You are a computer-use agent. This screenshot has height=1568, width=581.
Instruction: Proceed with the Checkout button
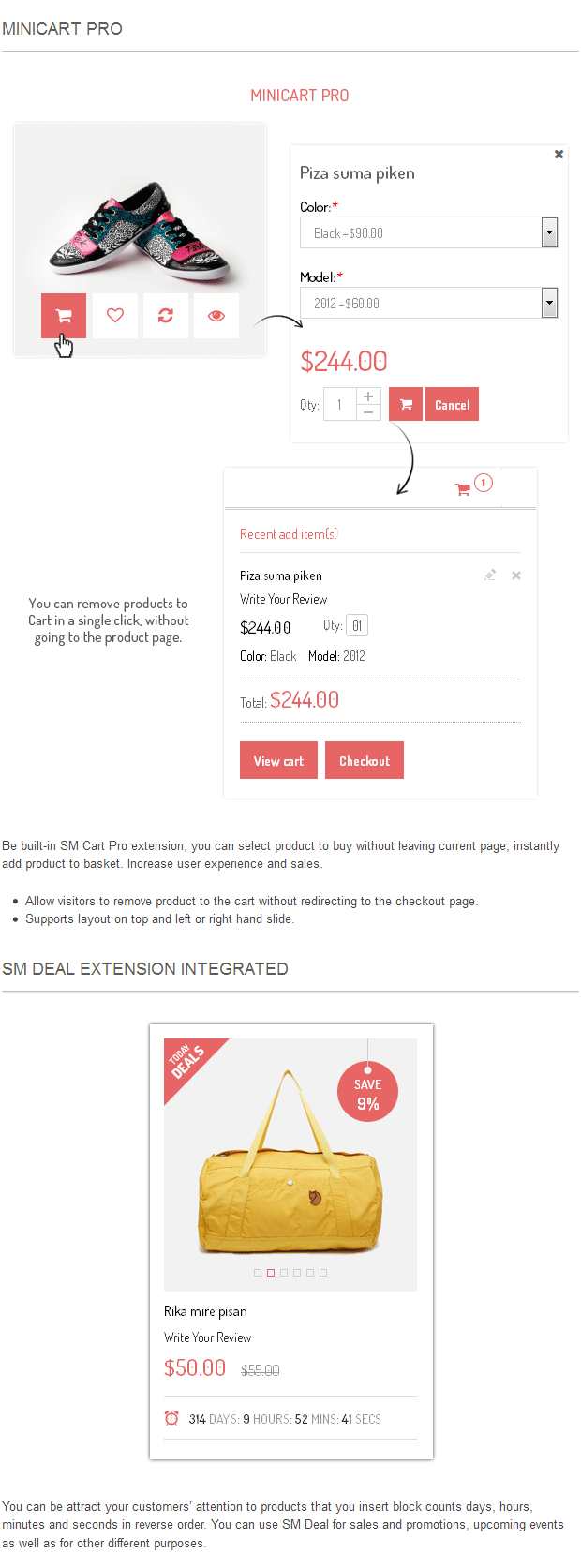(x=365, y=761)
